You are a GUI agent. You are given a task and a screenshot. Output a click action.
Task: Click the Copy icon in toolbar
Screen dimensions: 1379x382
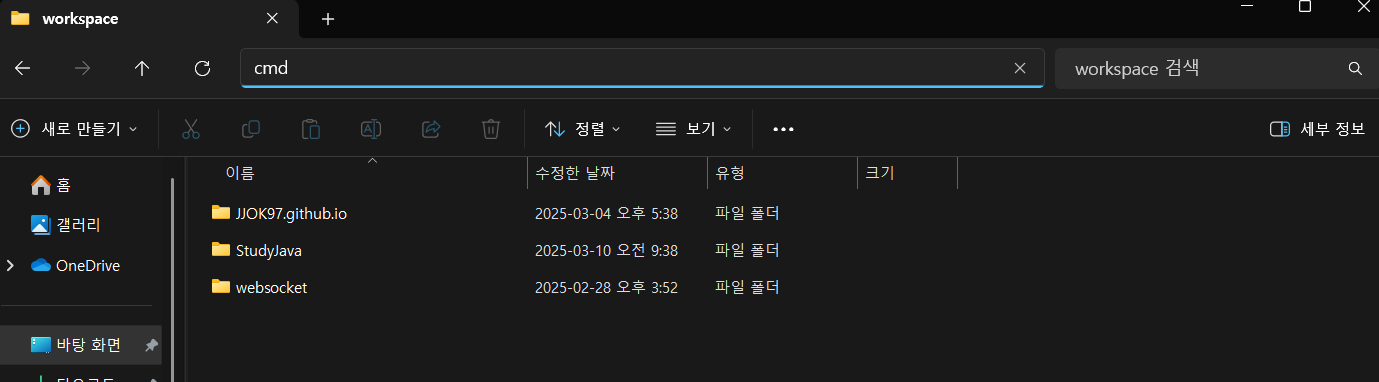(251, 129)
